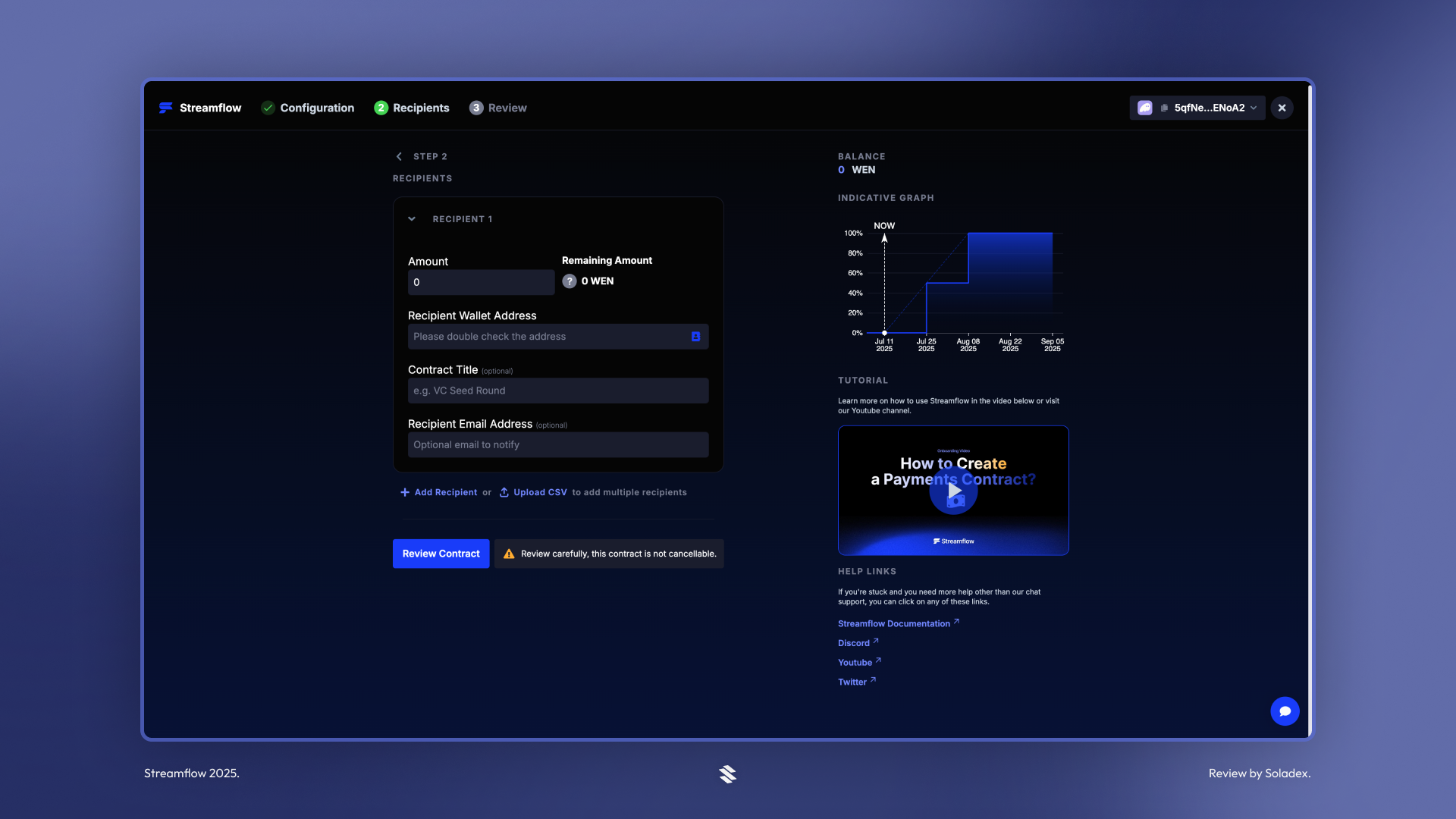The image size is (1456, 819).
Task: Click the Recipient Wallet Address field
Action: (x=558, y=337)
